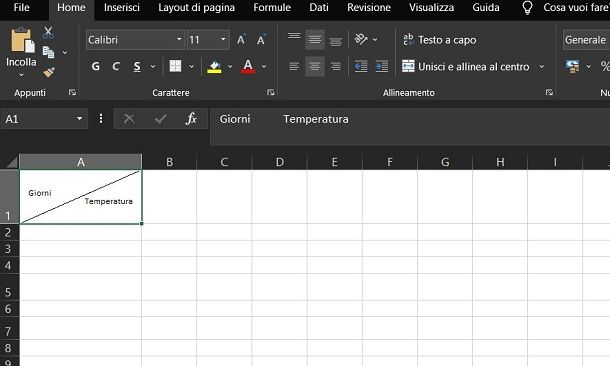Expand font color palette arrow
Viewport: 610px width, 366px height.
click(x=264, y=67)
